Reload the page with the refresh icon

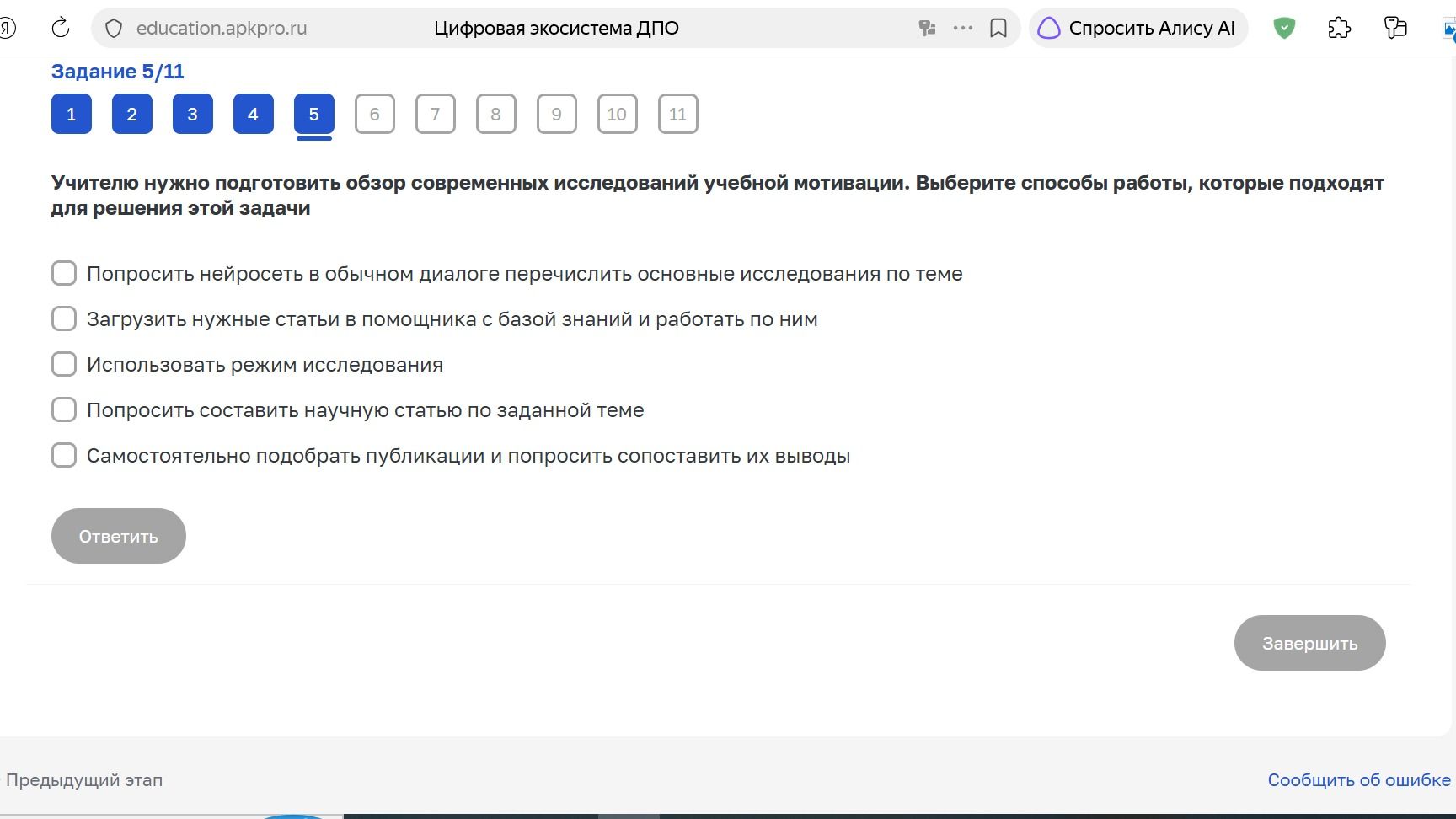pyautogui.click(x=61, y=28)
